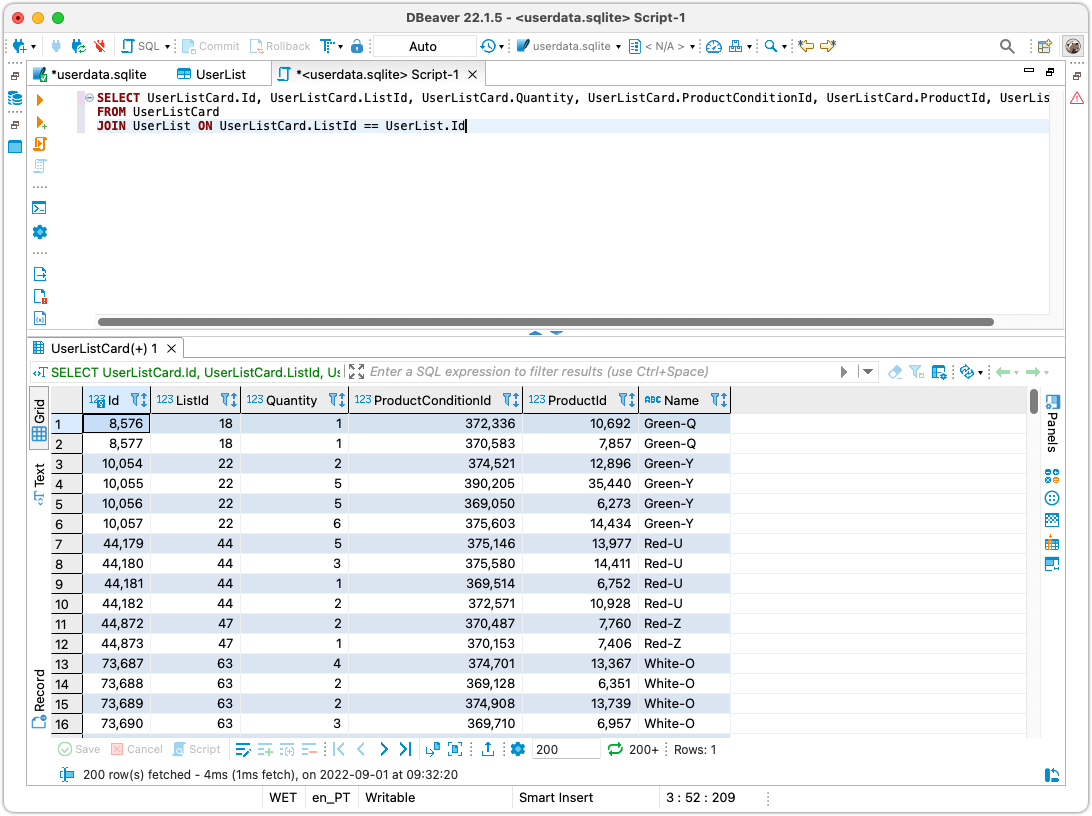Open the perspective icon in top-right toolbar
1092x816 pixels.
tap(1045, 47)
